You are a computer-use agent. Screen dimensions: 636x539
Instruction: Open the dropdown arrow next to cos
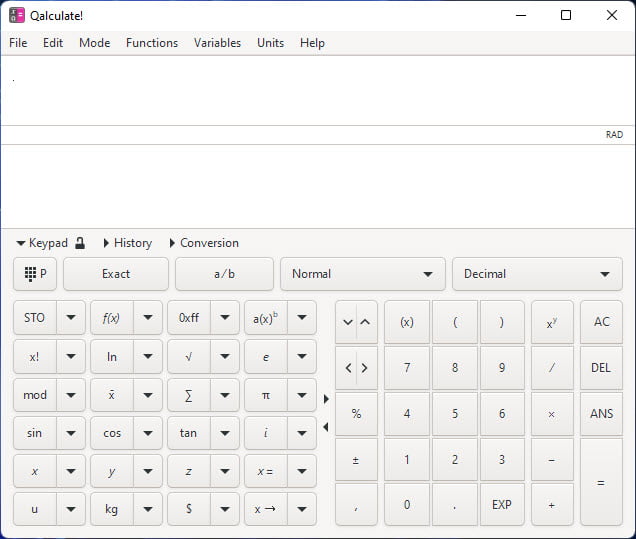[x=148, y=433]
